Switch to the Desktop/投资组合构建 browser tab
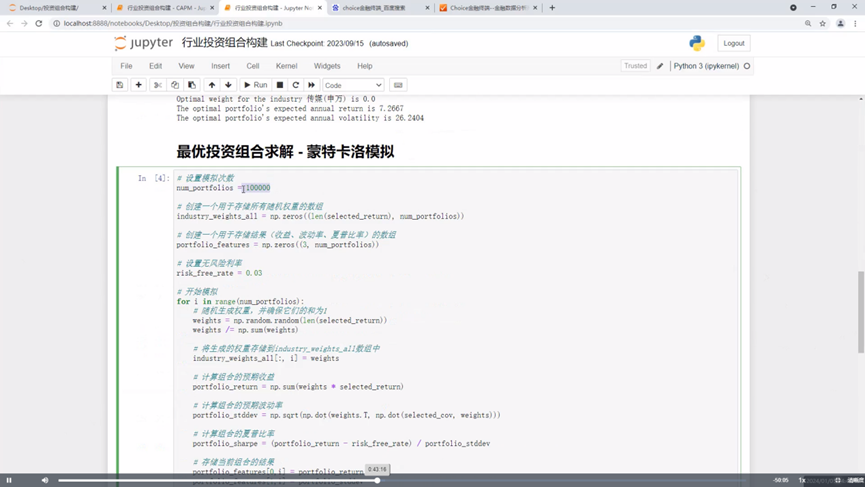This screenshot has width=865, height=487. click(53, 8)
